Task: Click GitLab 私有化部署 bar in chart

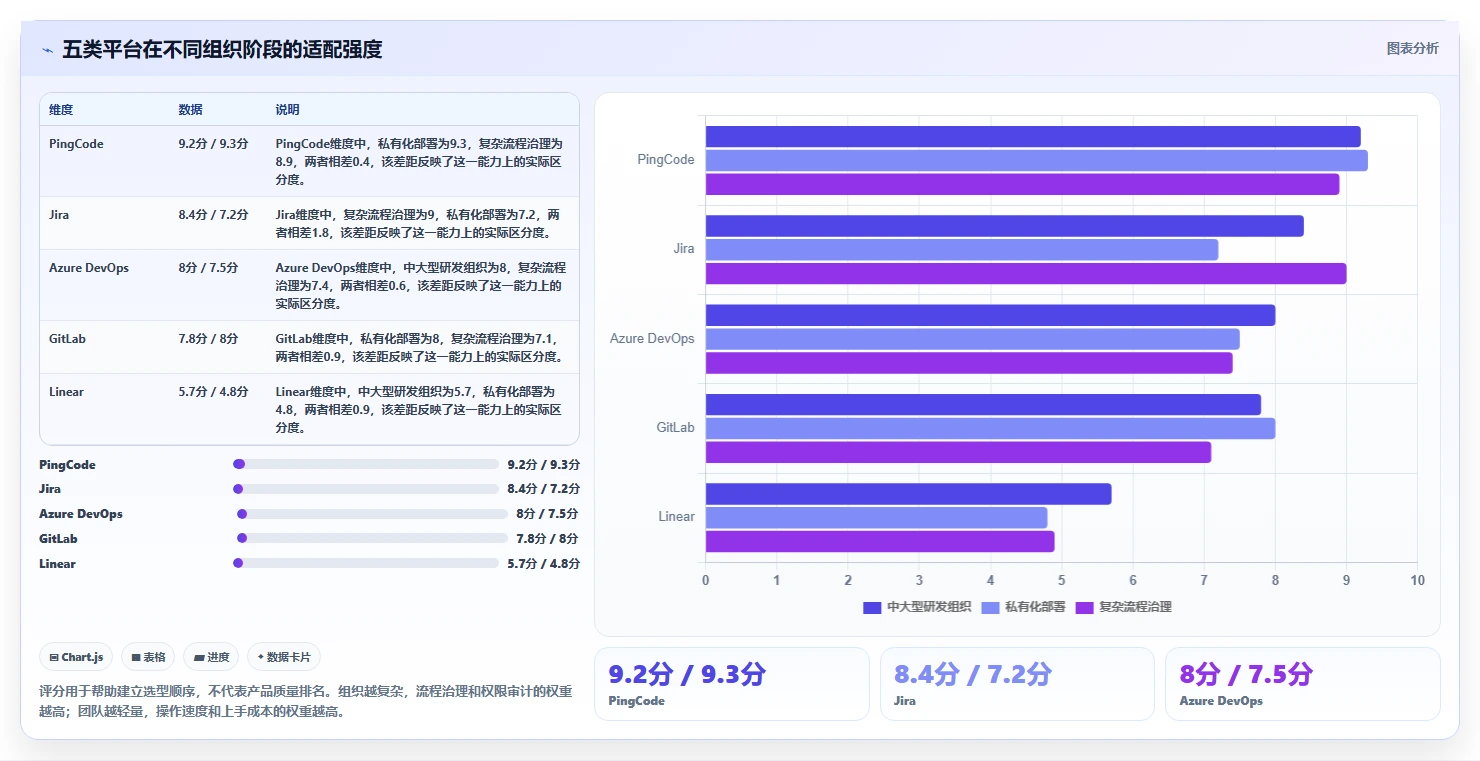Action: point(990,428)
